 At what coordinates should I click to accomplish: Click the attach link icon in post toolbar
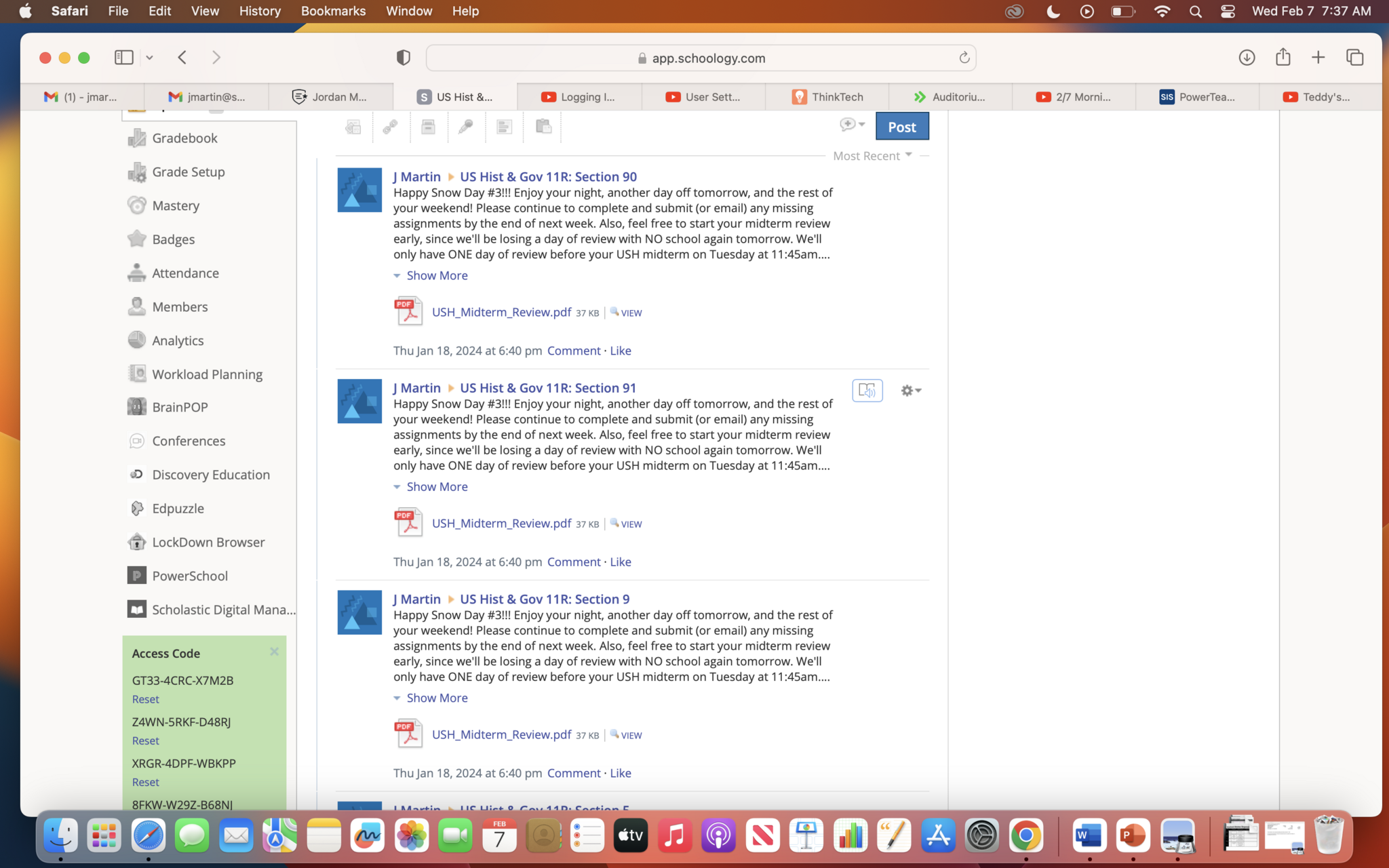(390, 127)
